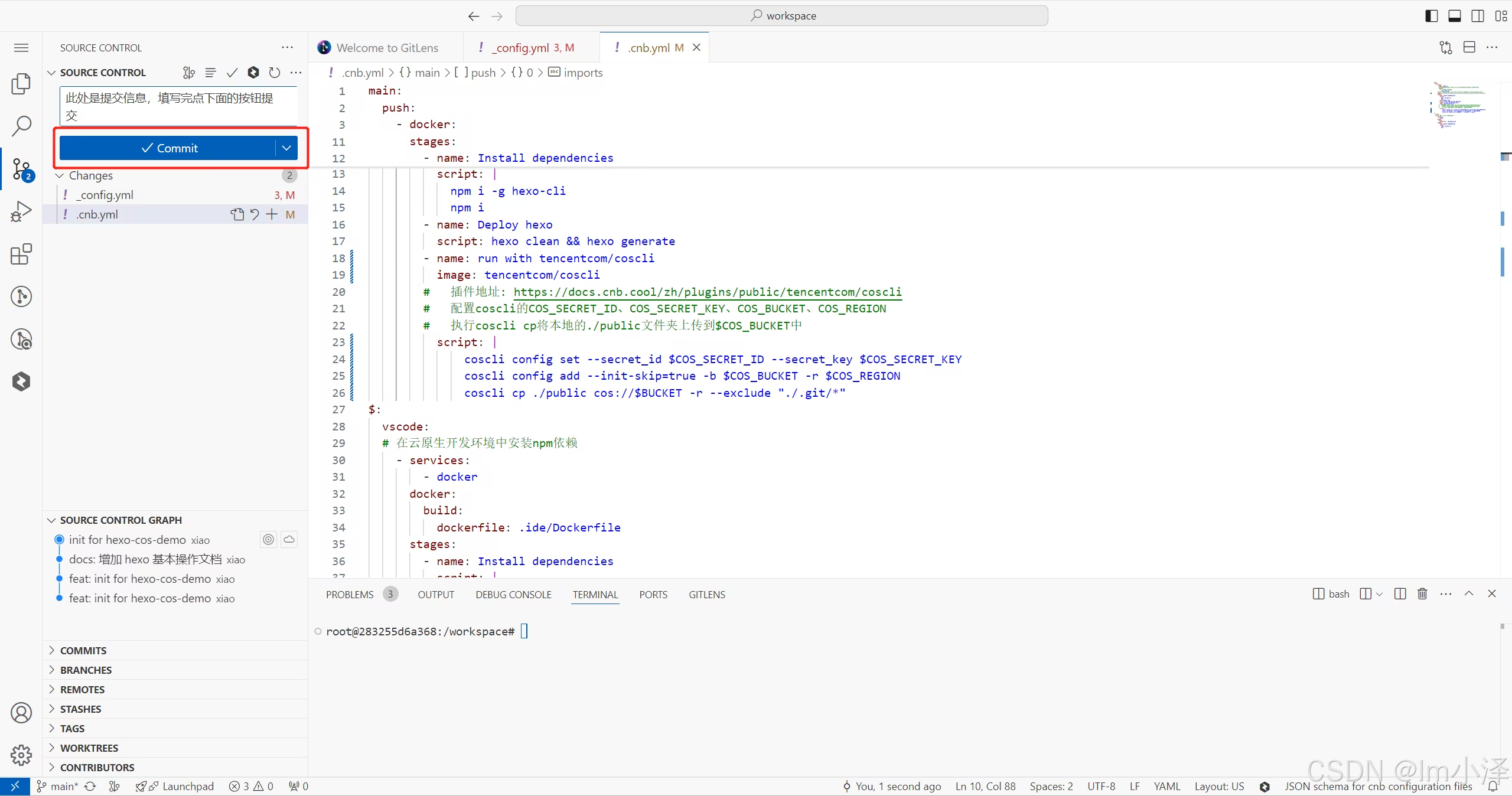
Task: Toggle the bottom panel visibility
Action: 1455,16
